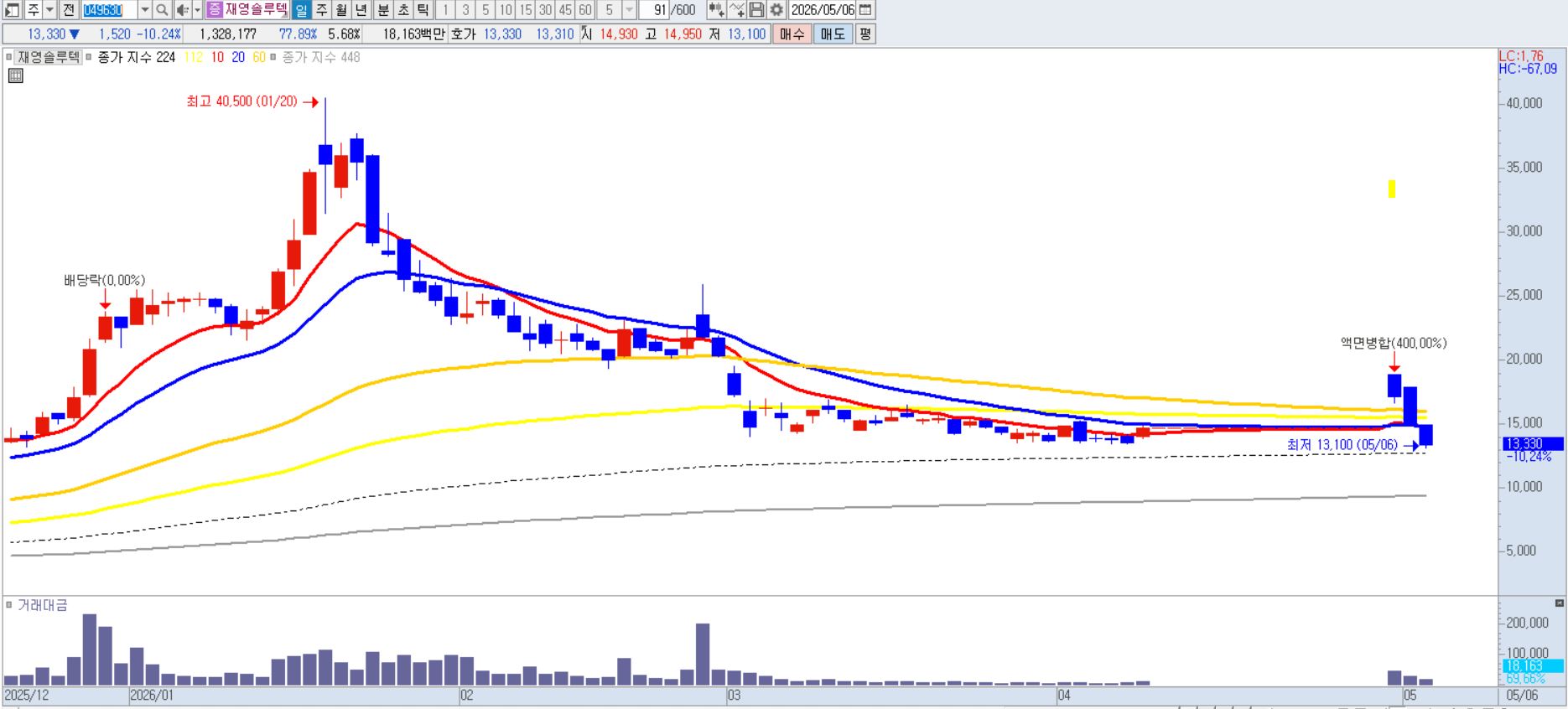Choose interval 1 button
Image resolution: width=1568 pixels, height=709 pixels.
445,10
